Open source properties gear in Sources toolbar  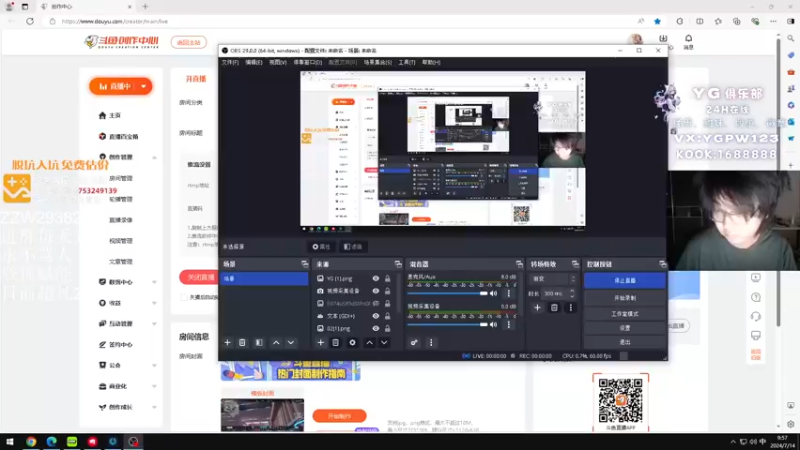pyautogui.click(x=352, y=343)
